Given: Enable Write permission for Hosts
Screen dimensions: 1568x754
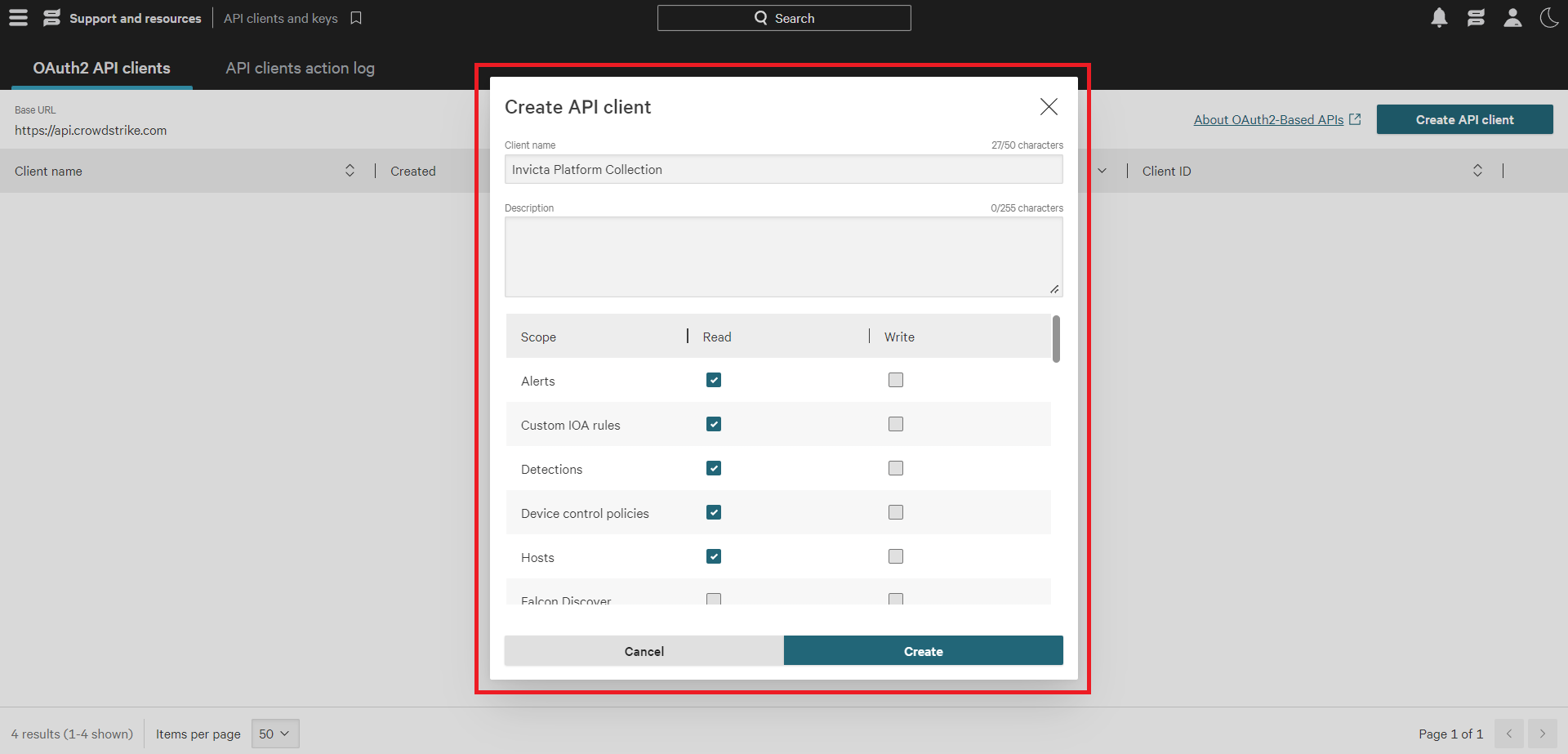Looking at the screenshot, I should tap(896, 557).
